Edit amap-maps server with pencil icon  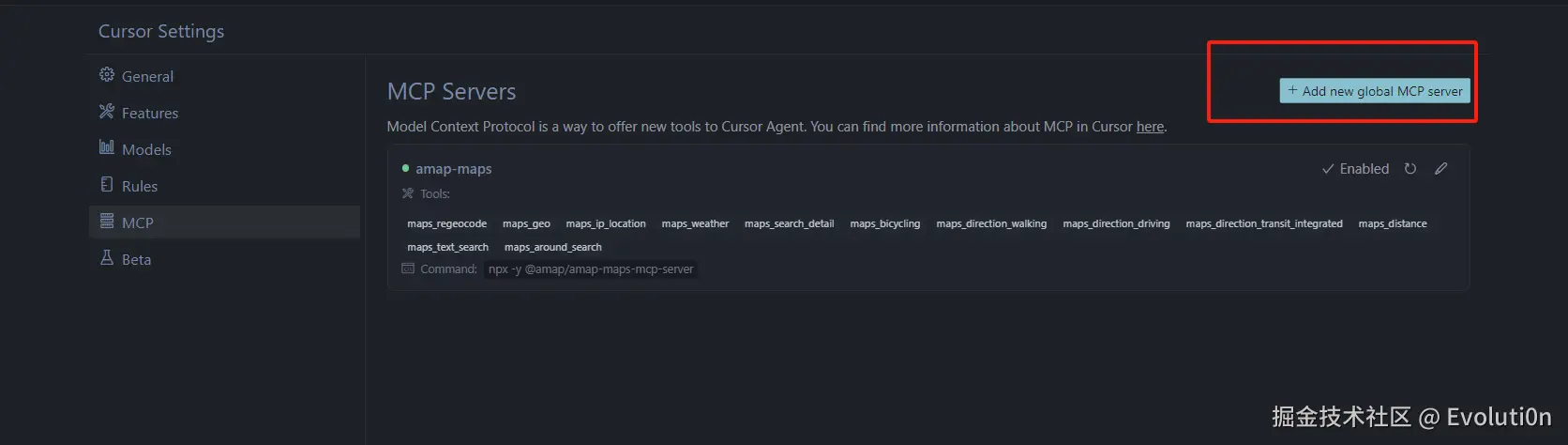pos(1440,169)
